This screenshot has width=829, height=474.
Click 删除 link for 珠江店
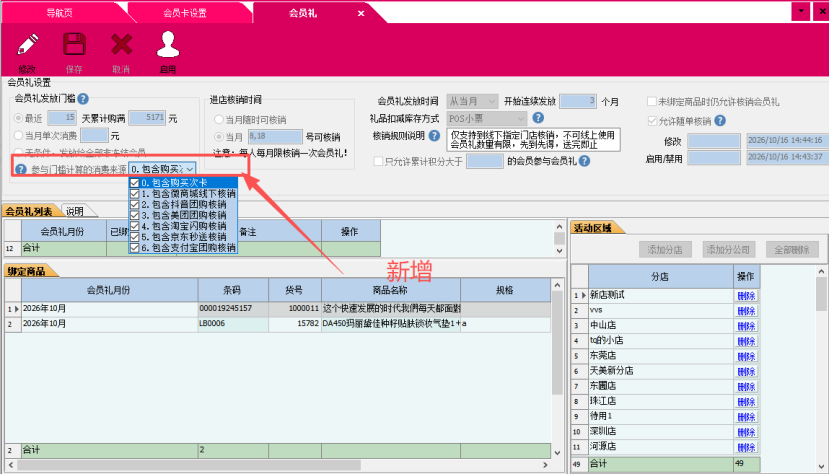[746, 402]
